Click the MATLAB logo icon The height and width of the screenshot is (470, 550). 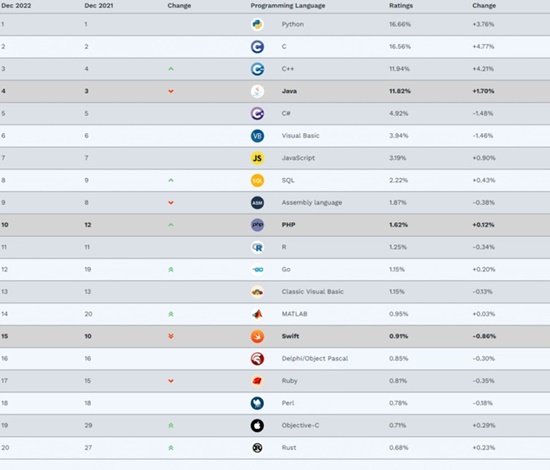[257, 314]
